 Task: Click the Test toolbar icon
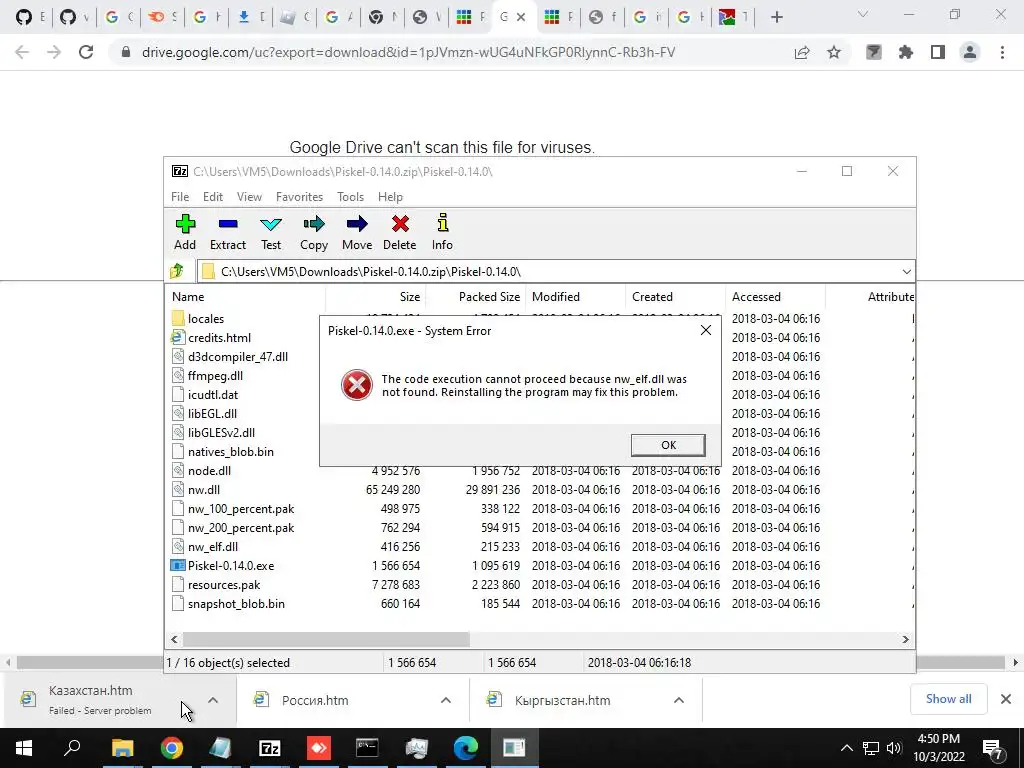coord(271,232)
